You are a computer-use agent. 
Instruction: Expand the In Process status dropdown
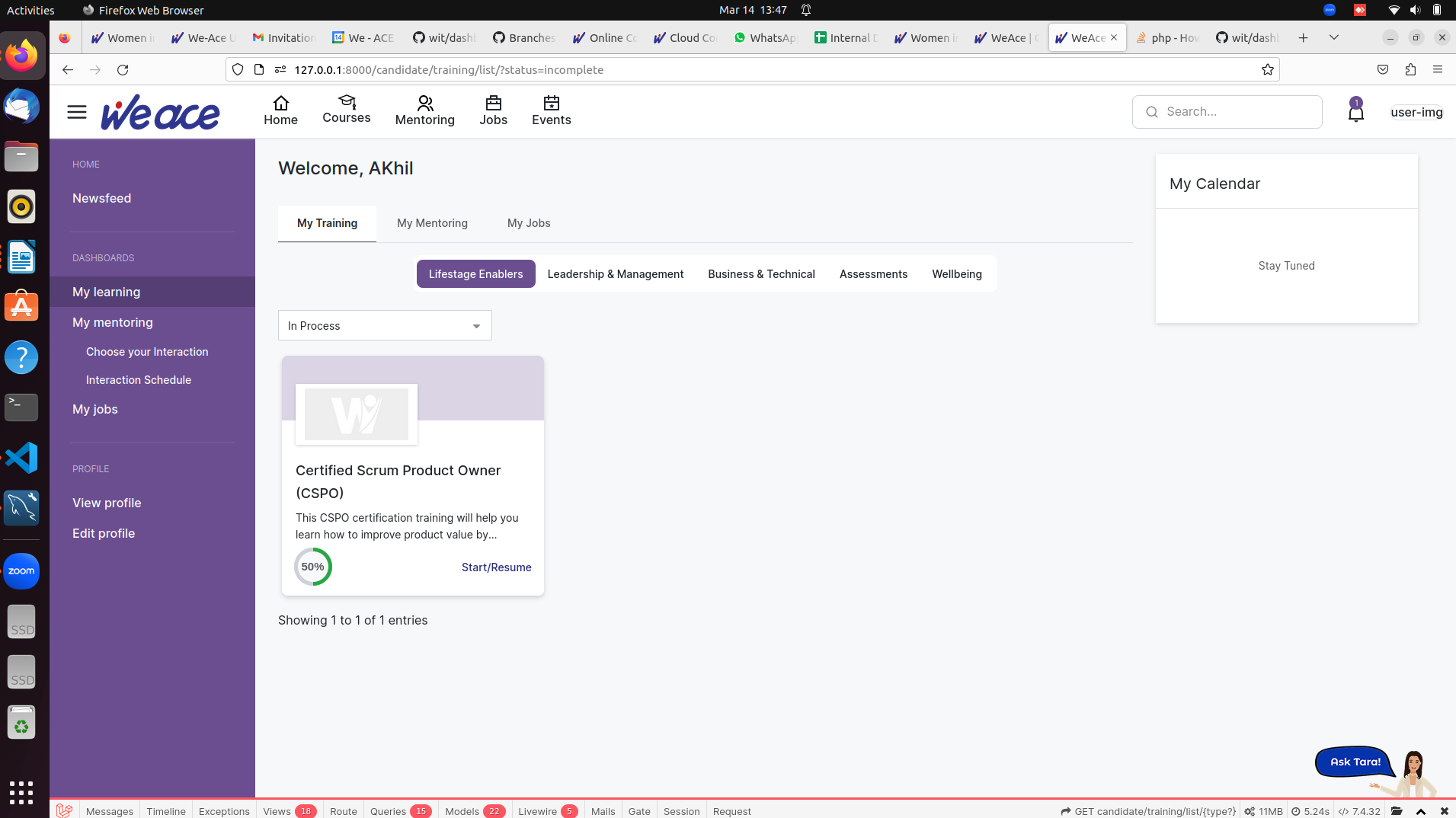(385, 326)
